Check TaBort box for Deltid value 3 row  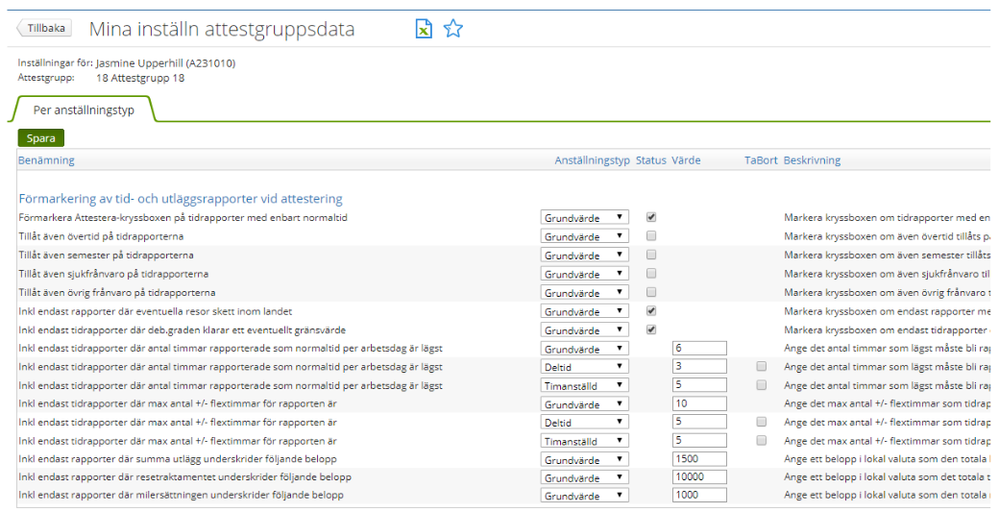761,367
